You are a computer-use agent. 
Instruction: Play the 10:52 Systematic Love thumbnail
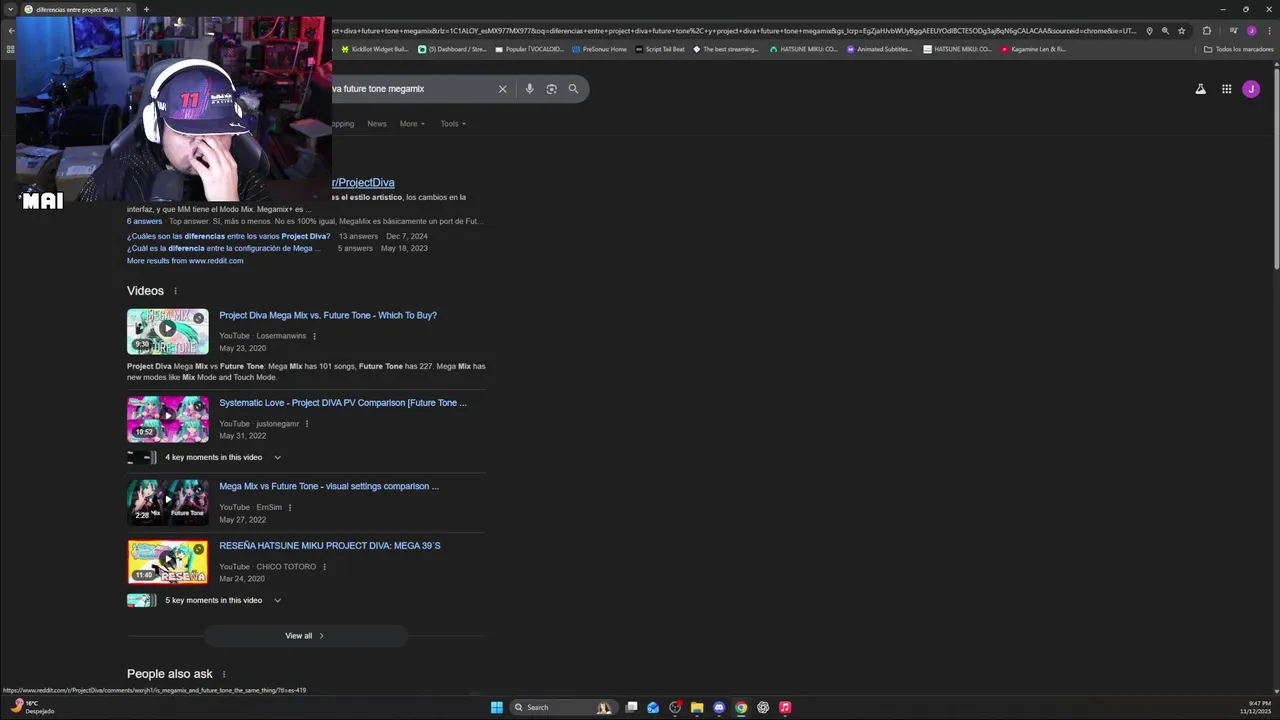click(168, 419)
